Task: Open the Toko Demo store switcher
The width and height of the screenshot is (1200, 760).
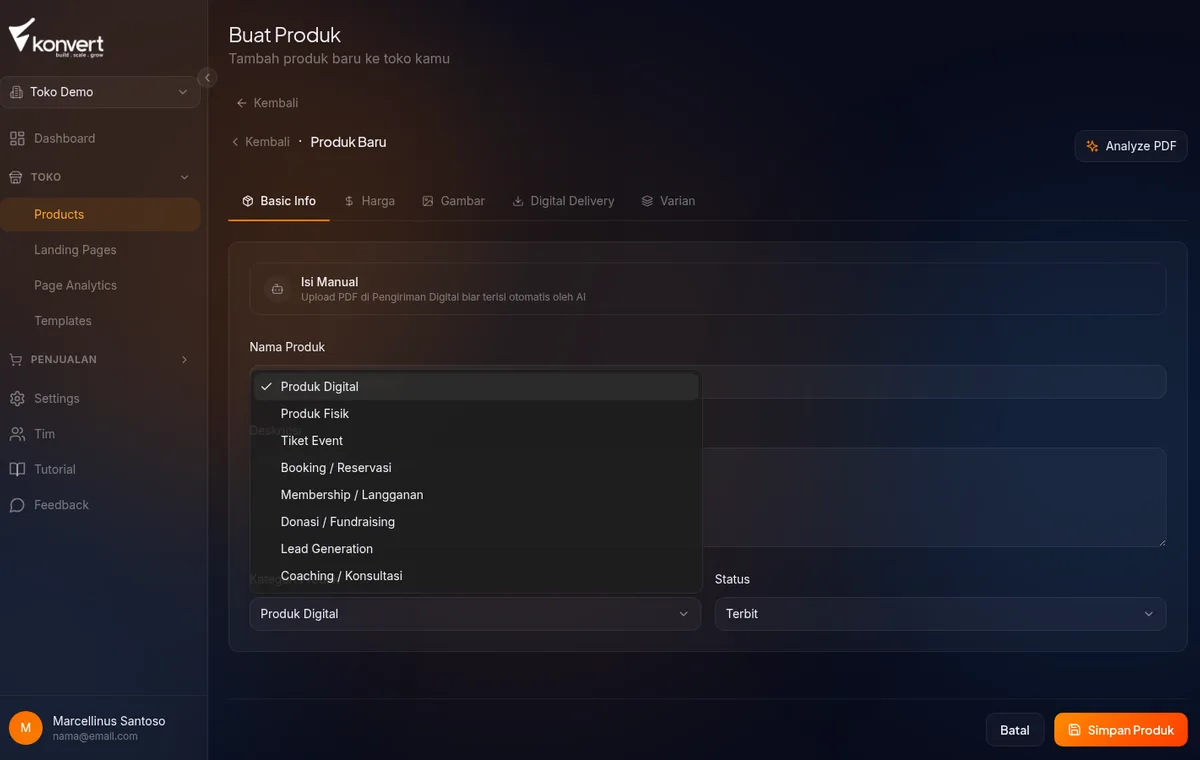Action: click(x=100, y=92)
